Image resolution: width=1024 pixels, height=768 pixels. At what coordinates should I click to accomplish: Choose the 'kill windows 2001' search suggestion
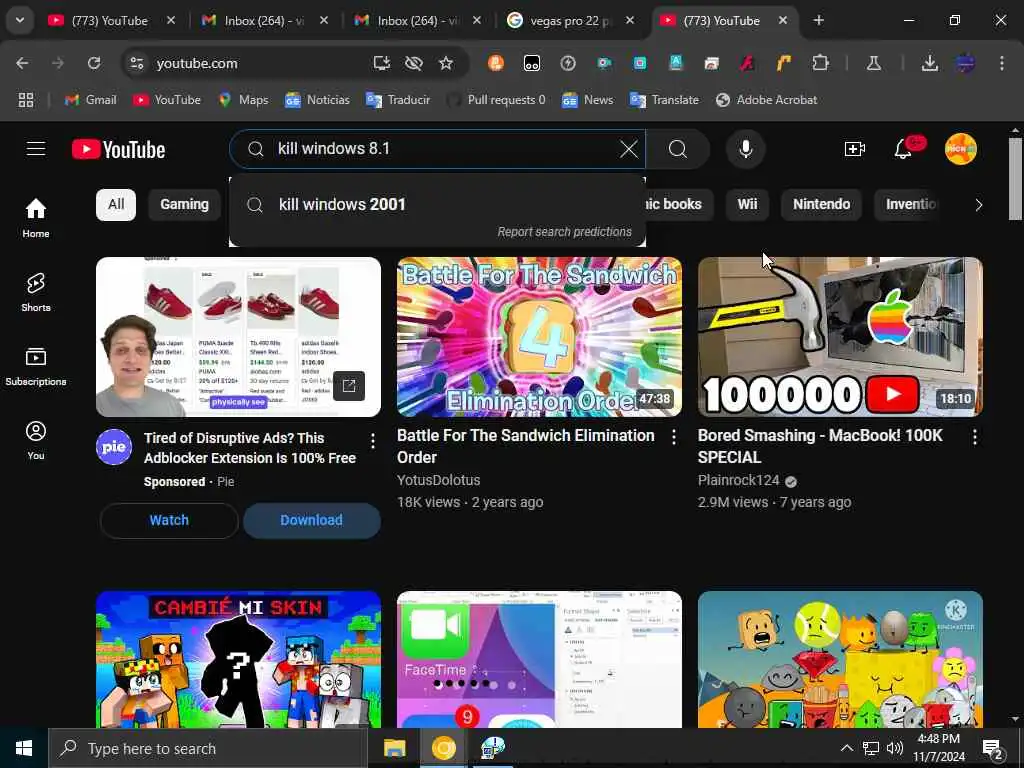point(437,204)
